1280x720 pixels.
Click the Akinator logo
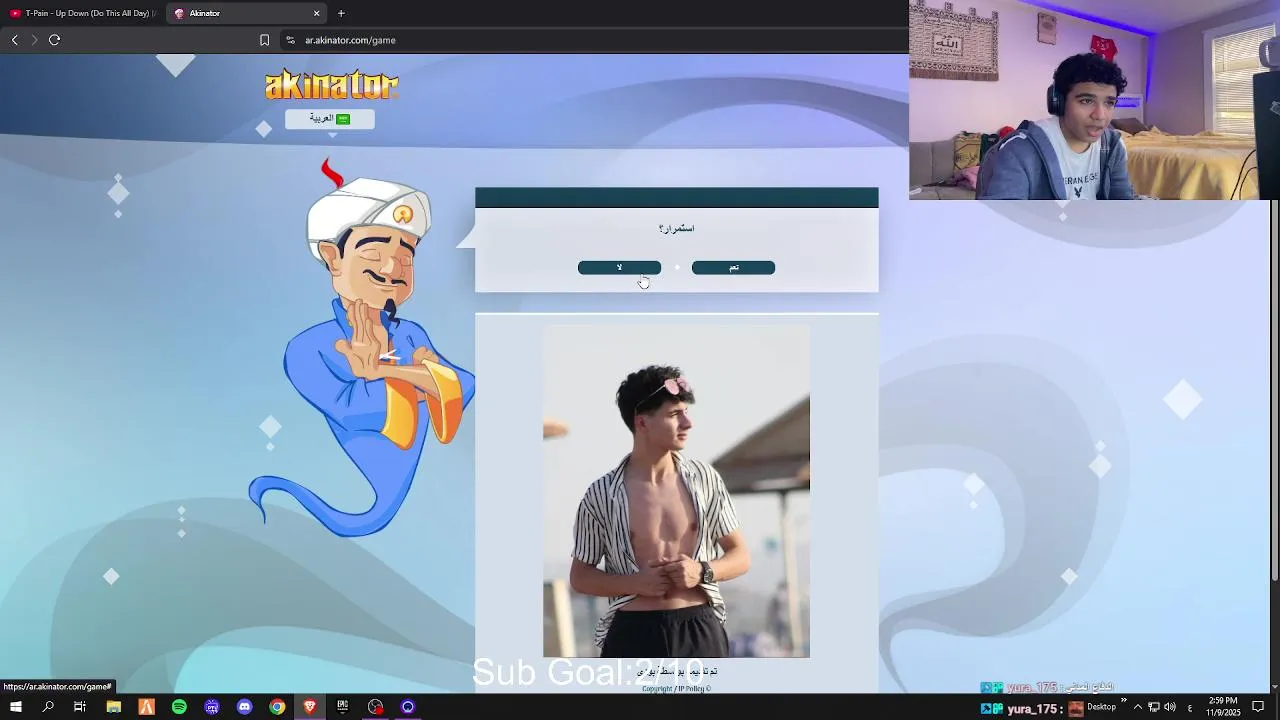pos(331,85)
